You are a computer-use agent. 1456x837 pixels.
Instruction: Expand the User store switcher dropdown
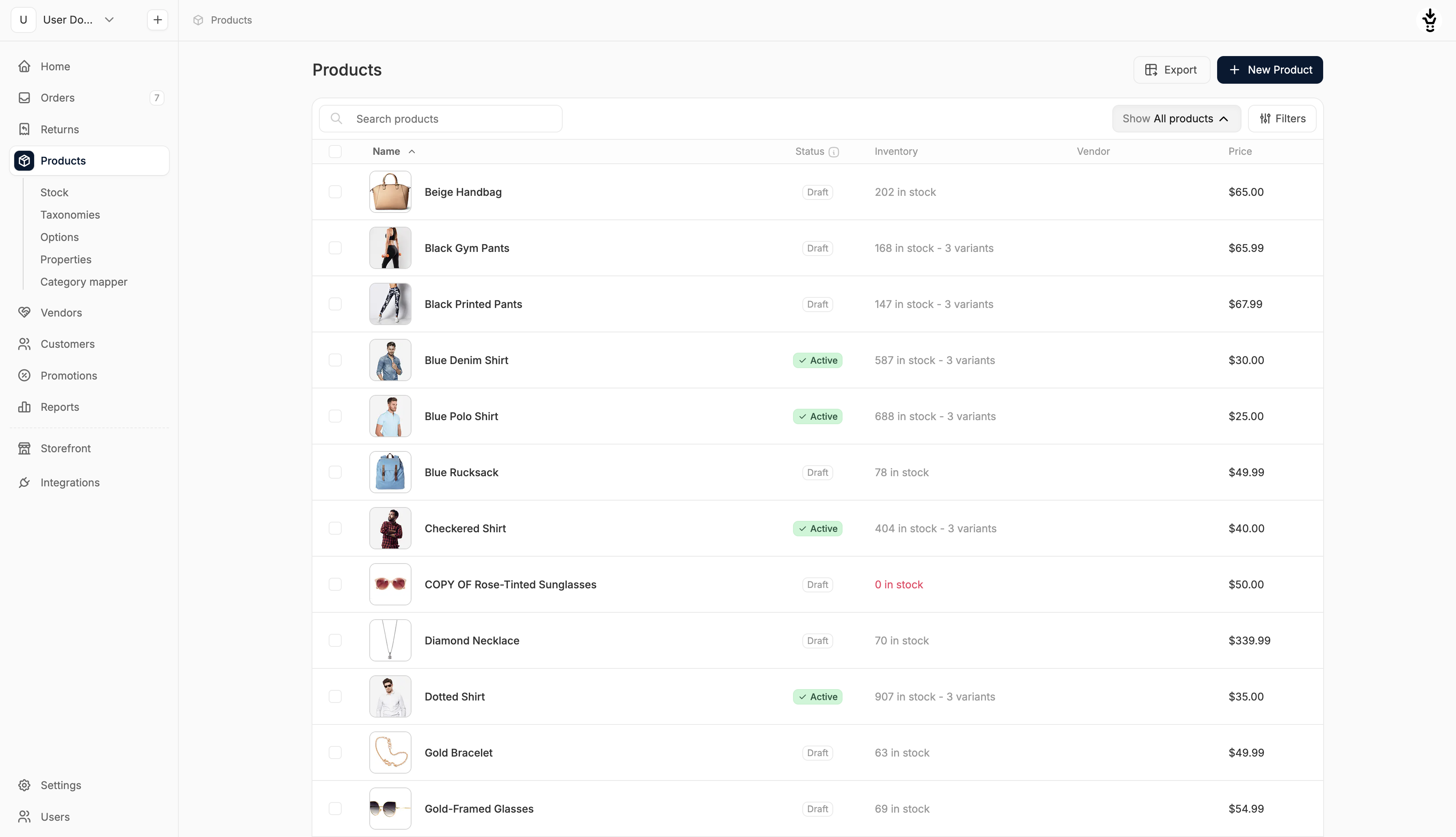(x=108, y=20)
